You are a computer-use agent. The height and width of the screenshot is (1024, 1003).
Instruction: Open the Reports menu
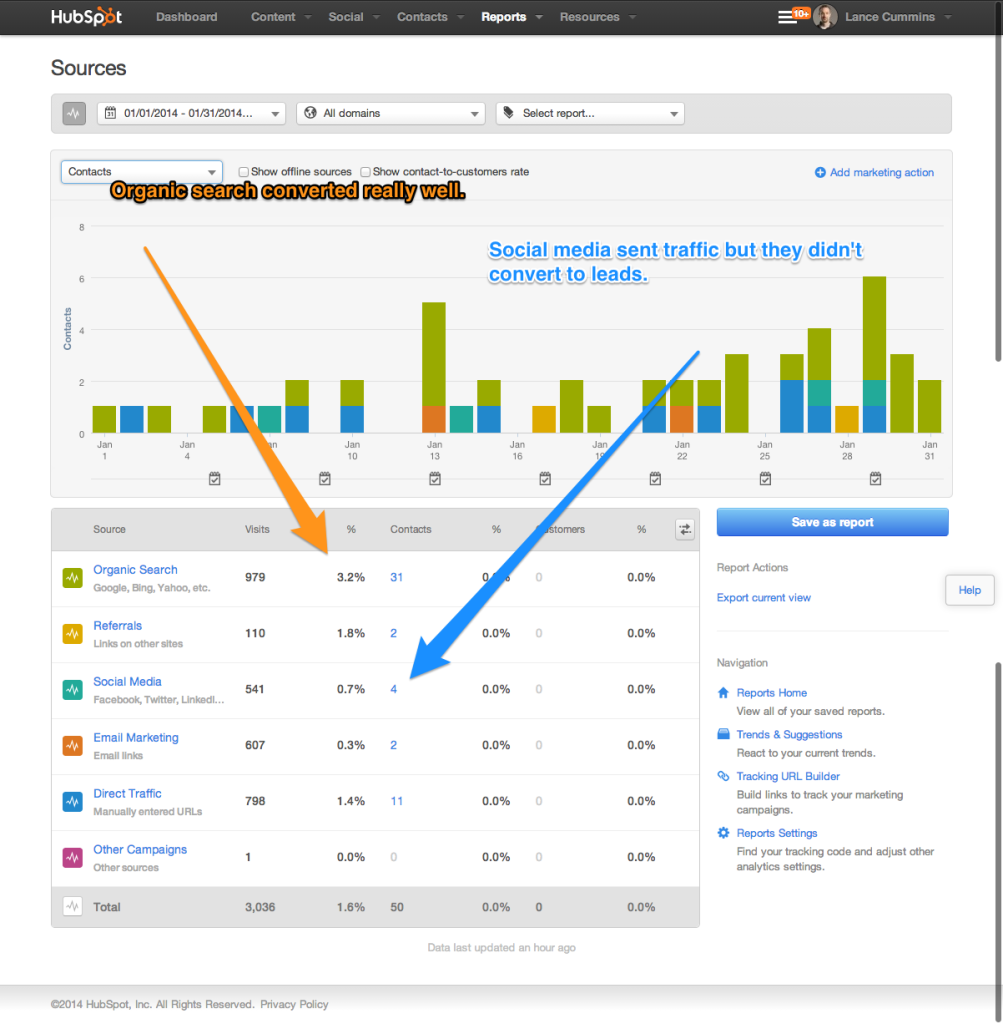click(x=511, y=17)
